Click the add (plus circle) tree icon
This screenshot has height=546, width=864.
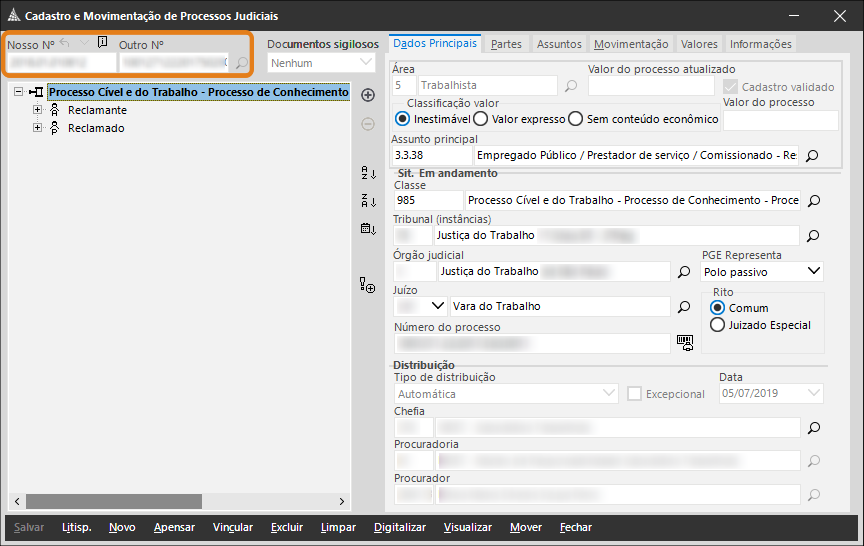click(367, 95)
